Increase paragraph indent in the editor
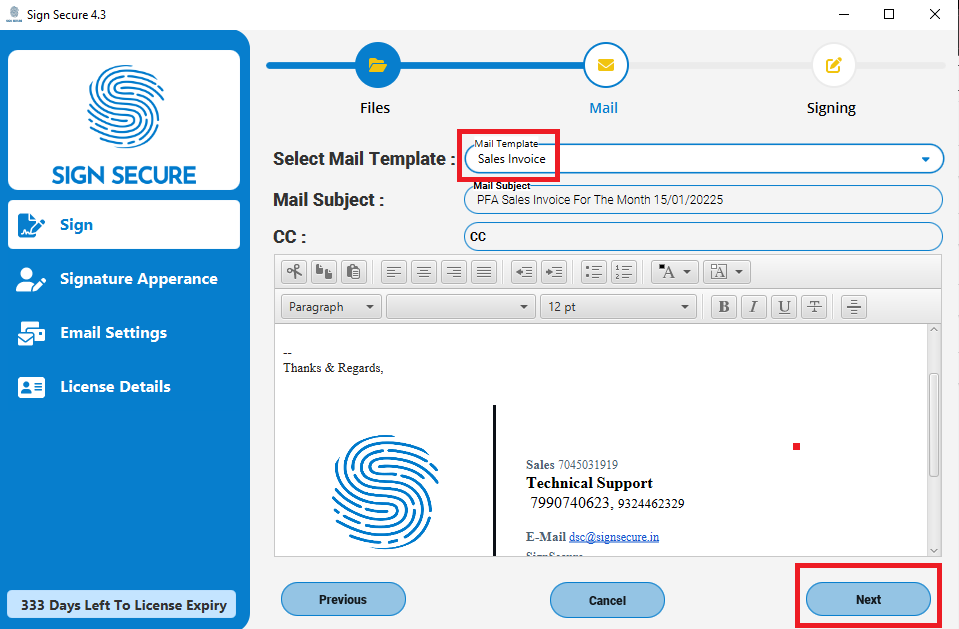Viewport: 959px width, 629px height. pos(554,272)
